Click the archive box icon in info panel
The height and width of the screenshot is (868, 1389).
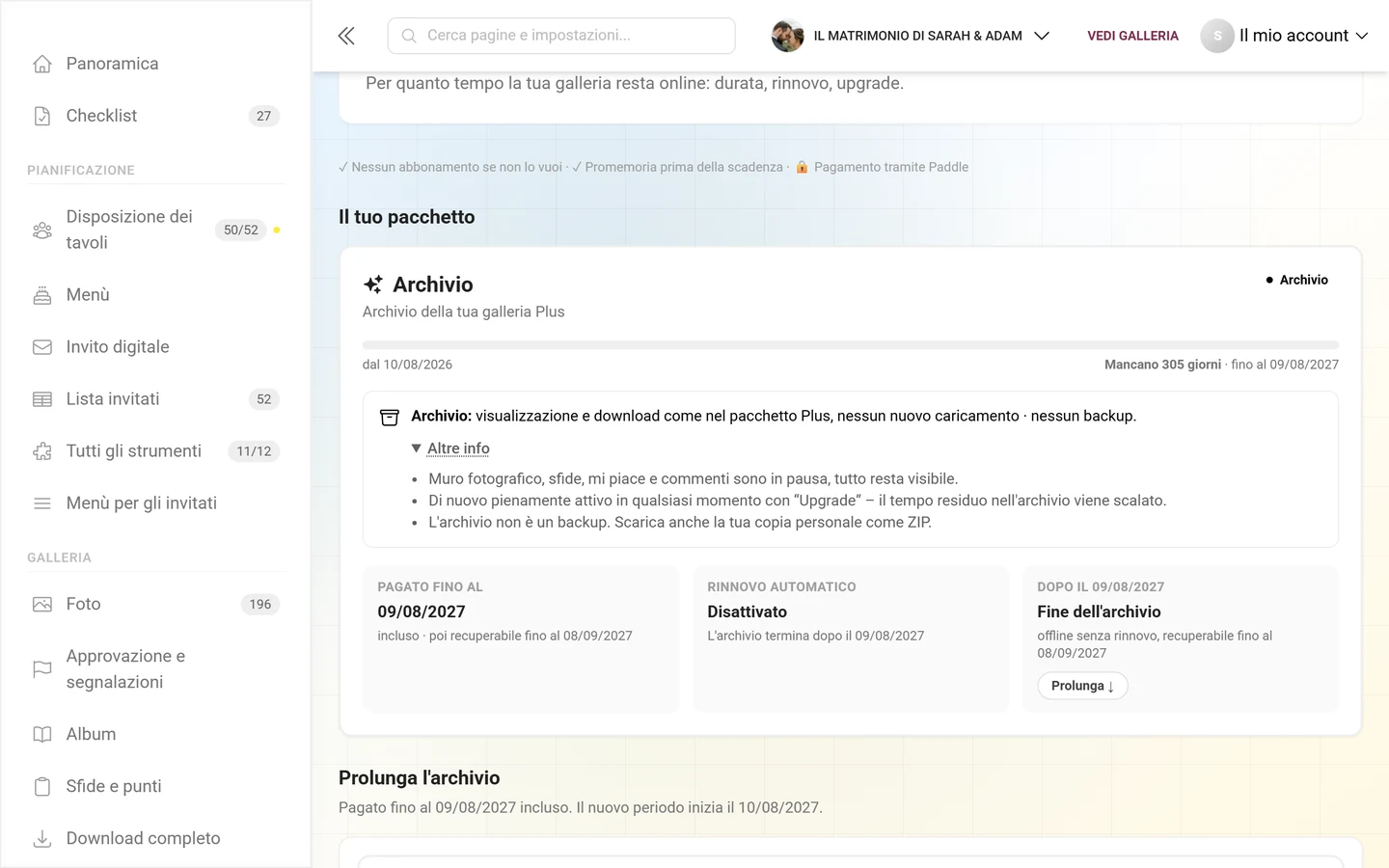(x=390, y=417)
